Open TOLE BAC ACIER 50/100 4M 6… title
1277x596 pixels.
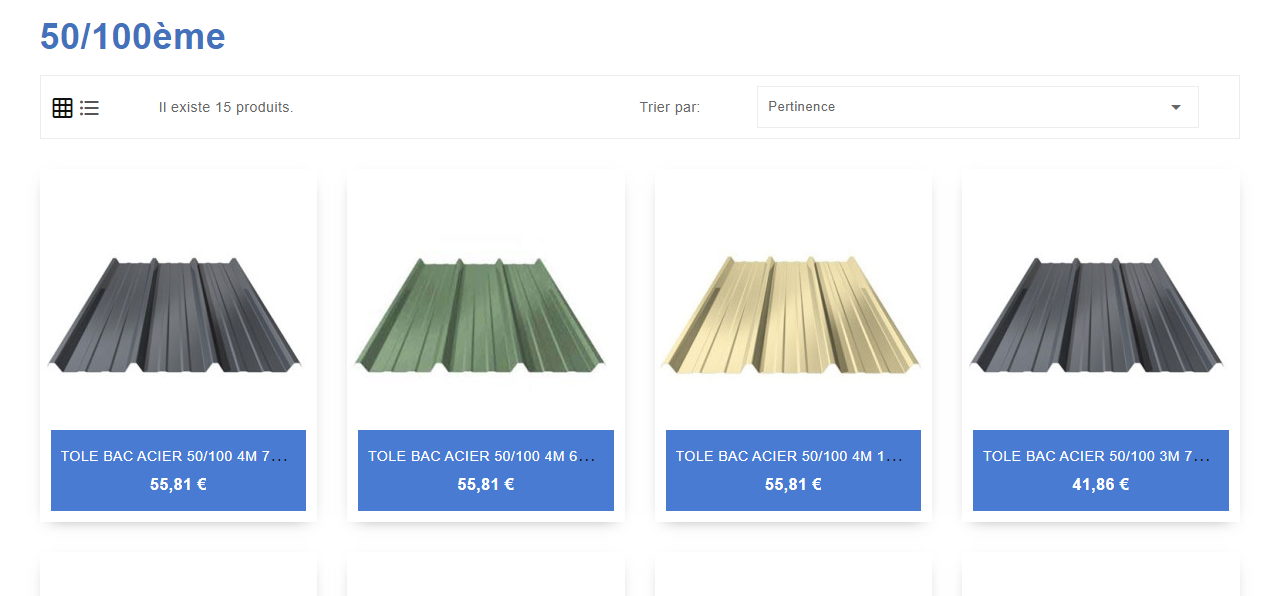(x=481, y=456)
